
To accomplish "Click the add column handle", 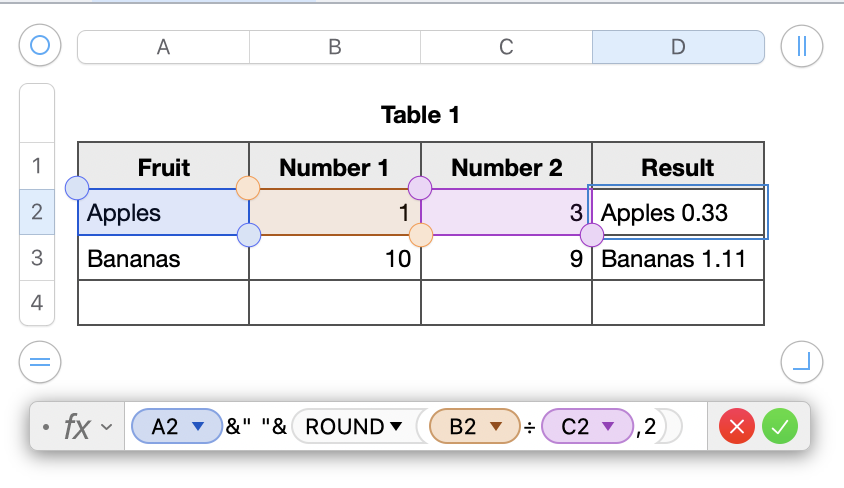I will pos(801,46).
